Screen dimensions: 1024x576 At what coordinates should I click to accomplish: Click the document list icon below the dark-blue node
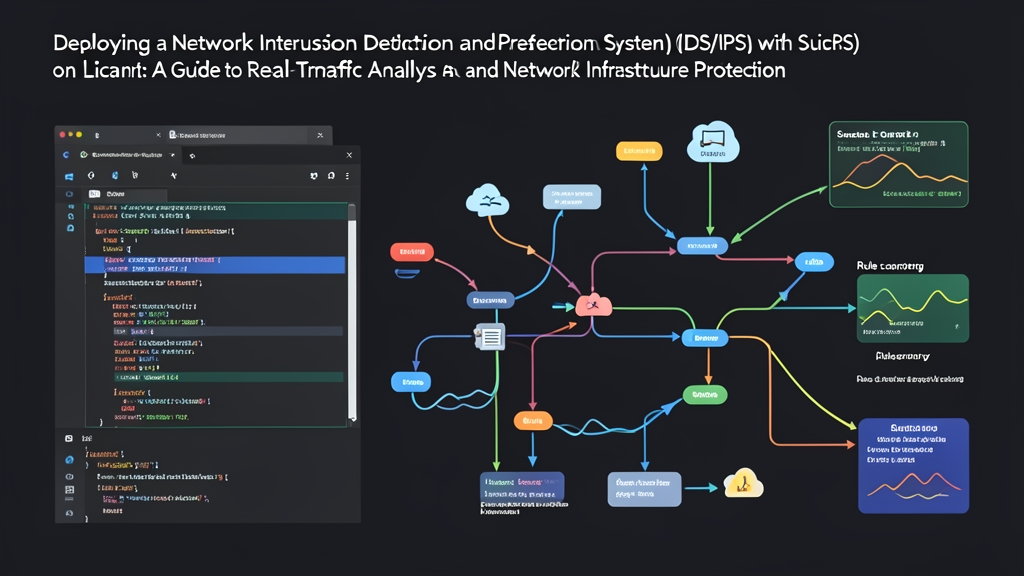(x=490, y=337)
